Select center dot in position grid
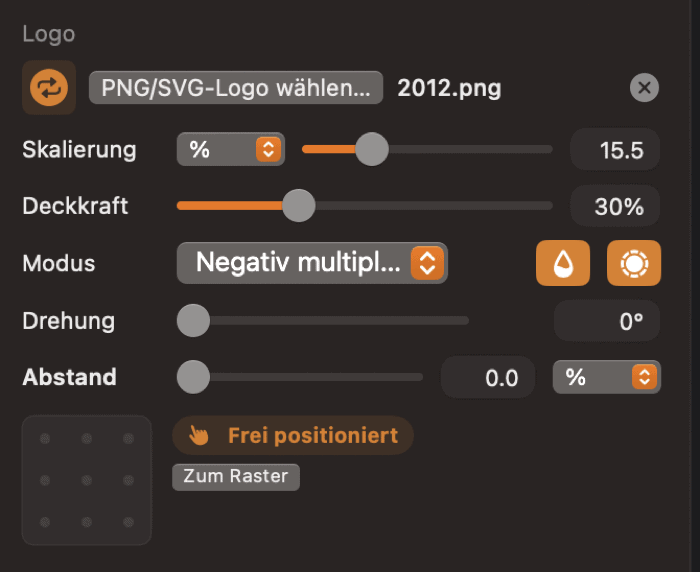 87,480
